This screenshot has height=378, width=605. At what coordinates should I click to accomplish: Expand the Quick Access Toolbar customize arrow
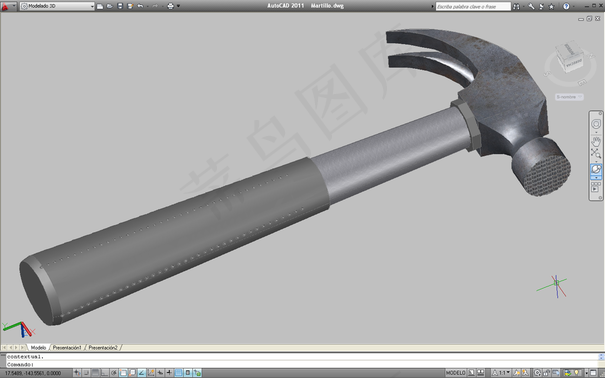coord(179,6)
